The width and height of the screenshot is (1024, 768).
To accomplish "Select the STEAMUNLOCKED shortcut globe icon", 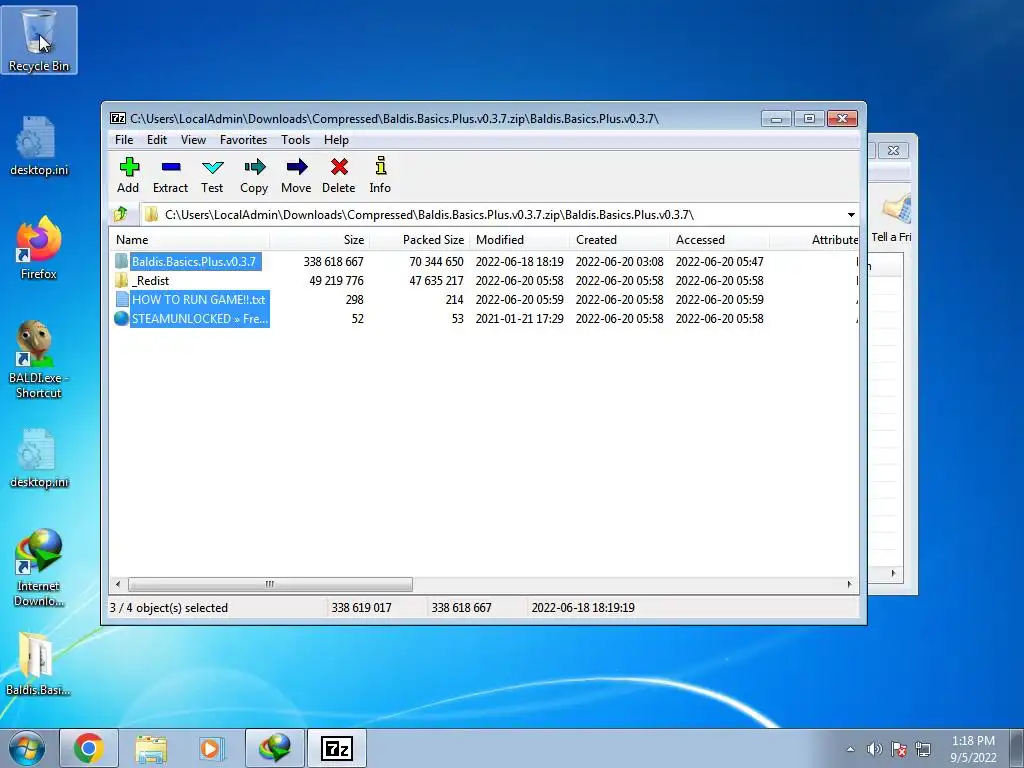I will click(121, 318).
